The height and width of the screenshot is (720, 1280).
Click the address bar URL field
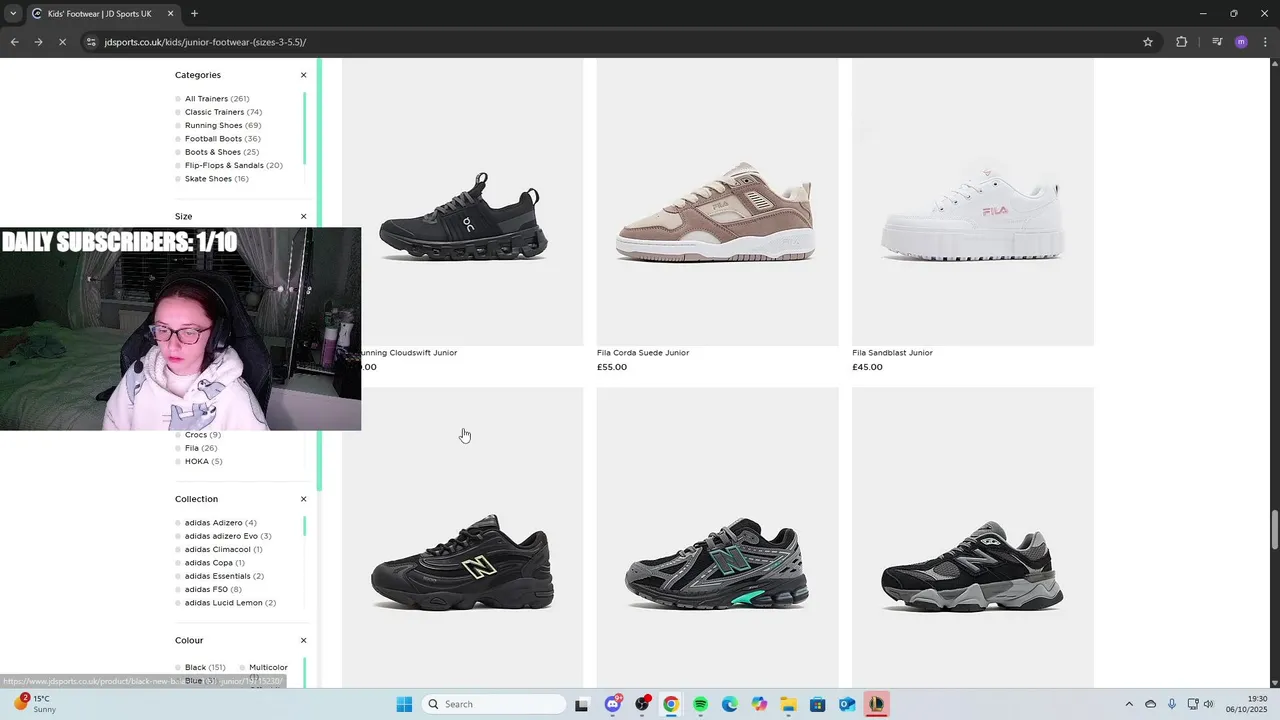pyautogui.click(x=620, y=42)
